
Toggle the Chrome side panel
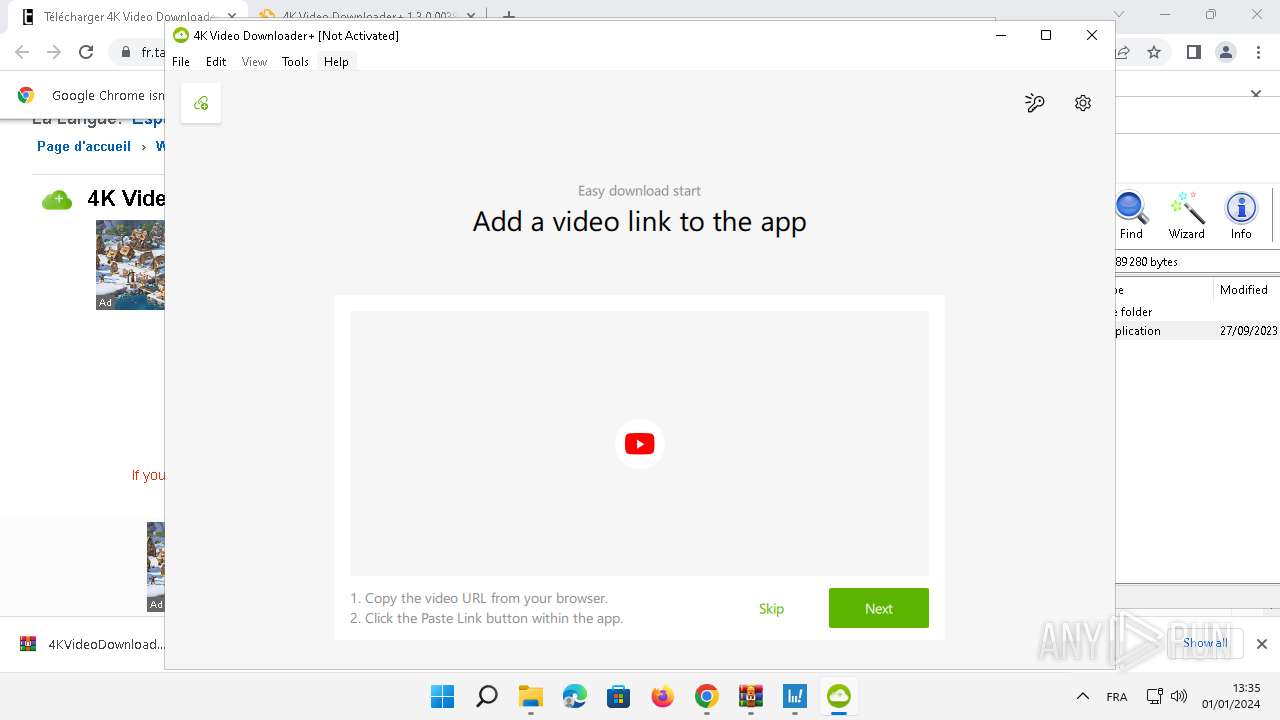(x=1193, y=52)
